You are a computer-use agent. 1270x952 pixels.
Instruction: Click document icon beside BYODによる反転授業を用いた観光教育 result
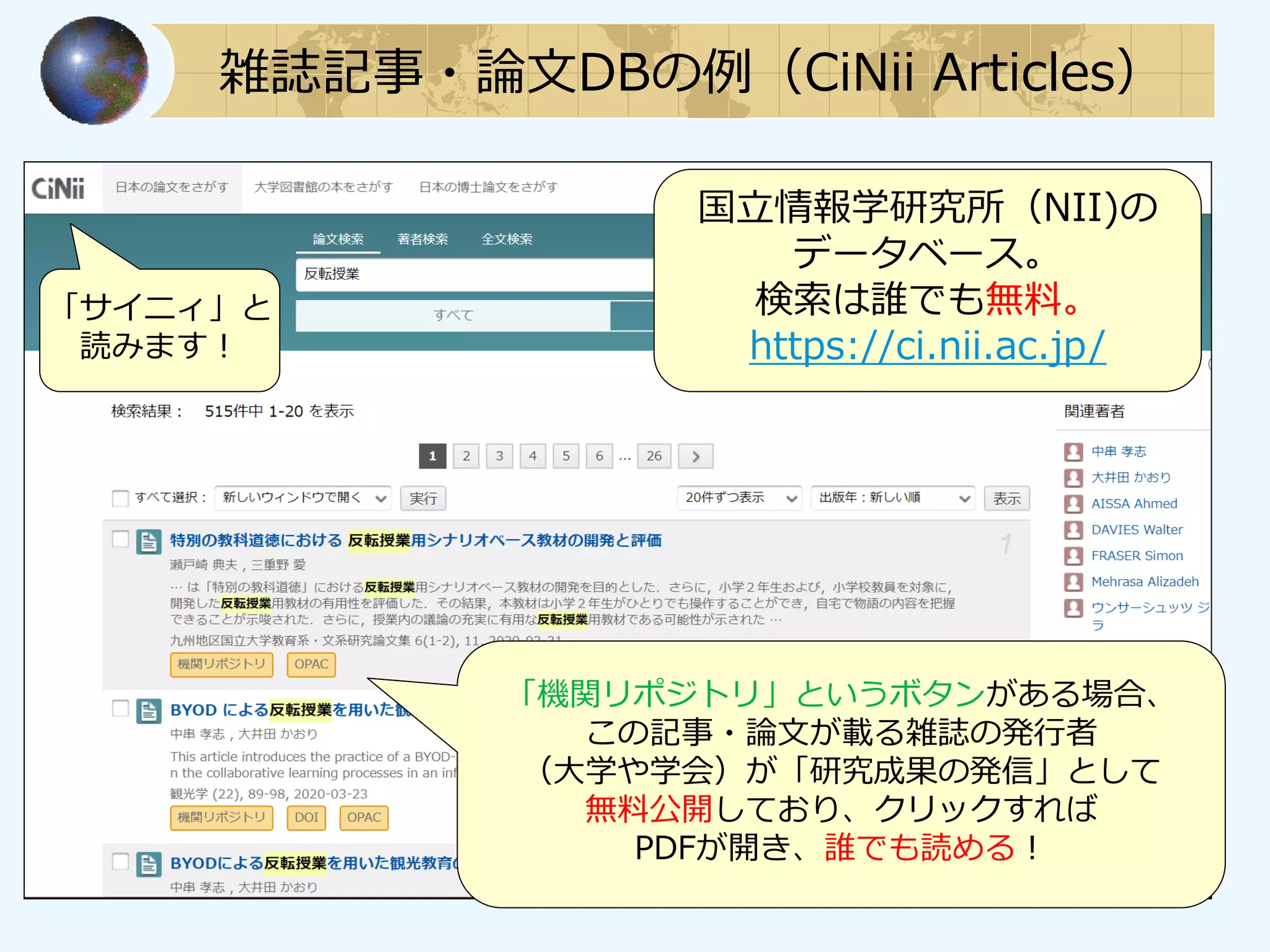coord(149,864)
